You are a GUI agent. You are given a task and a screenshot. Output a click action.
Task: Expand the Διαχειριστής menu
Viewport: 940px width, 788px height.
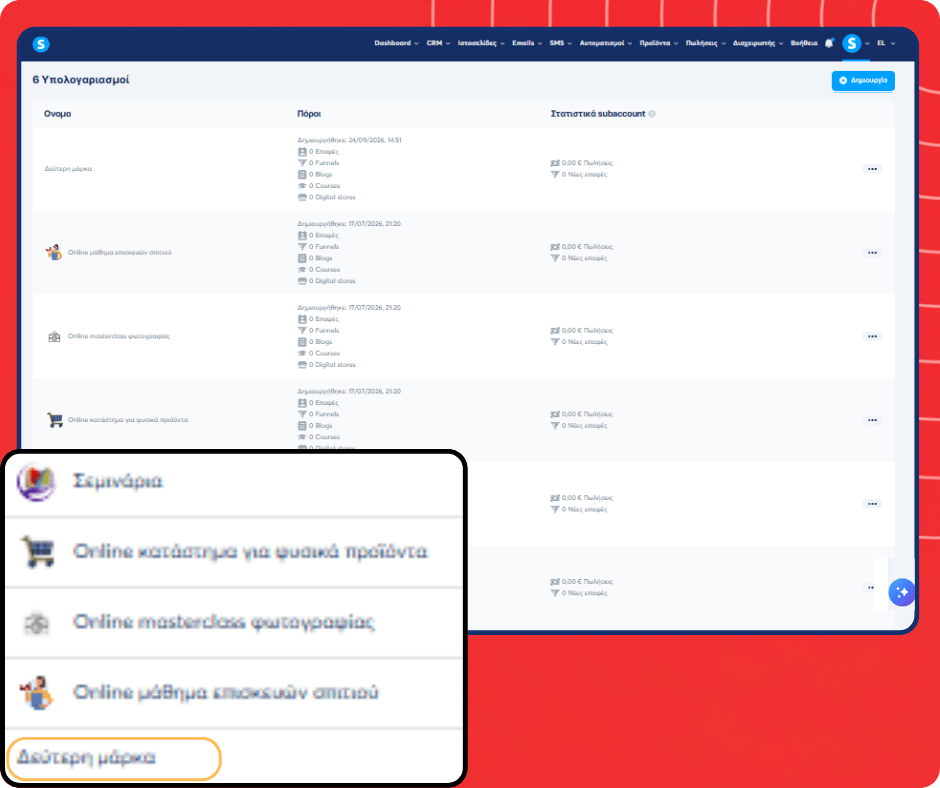(758, 43)
